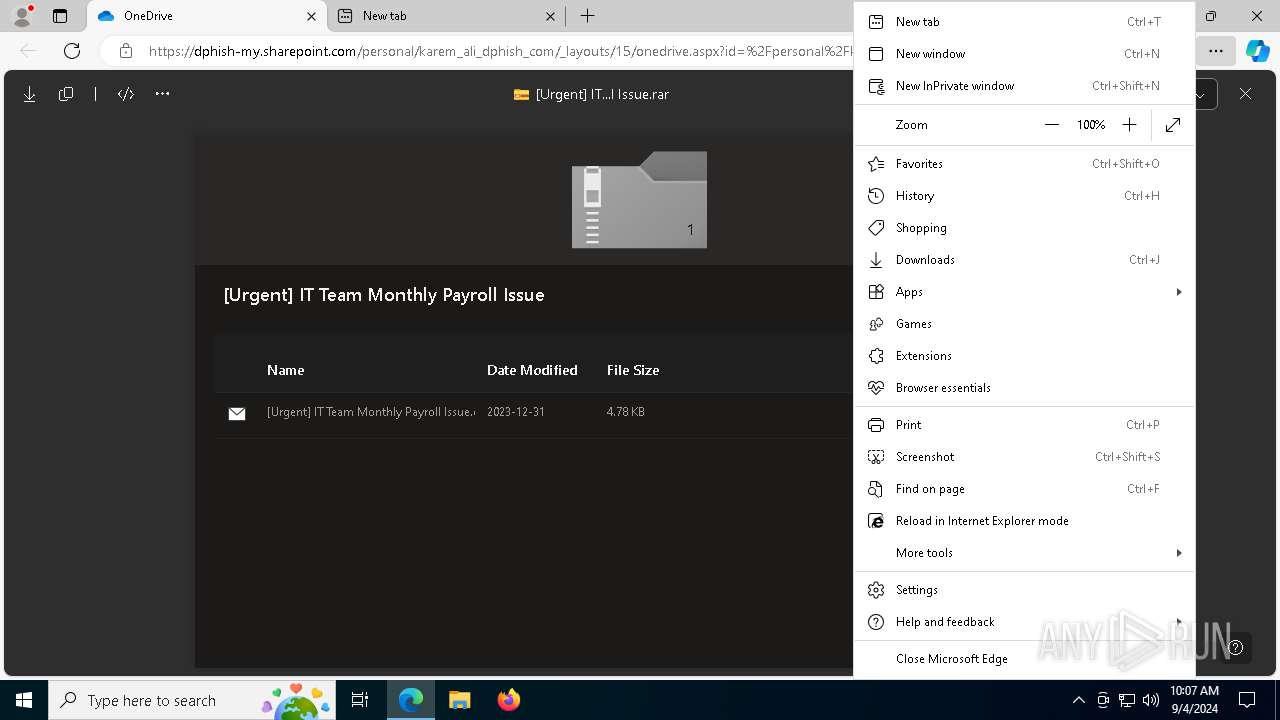The width and height of the screenshot is (1280, 720).
Task: Show hidden system tray icons
Action: click(1078, 700)
